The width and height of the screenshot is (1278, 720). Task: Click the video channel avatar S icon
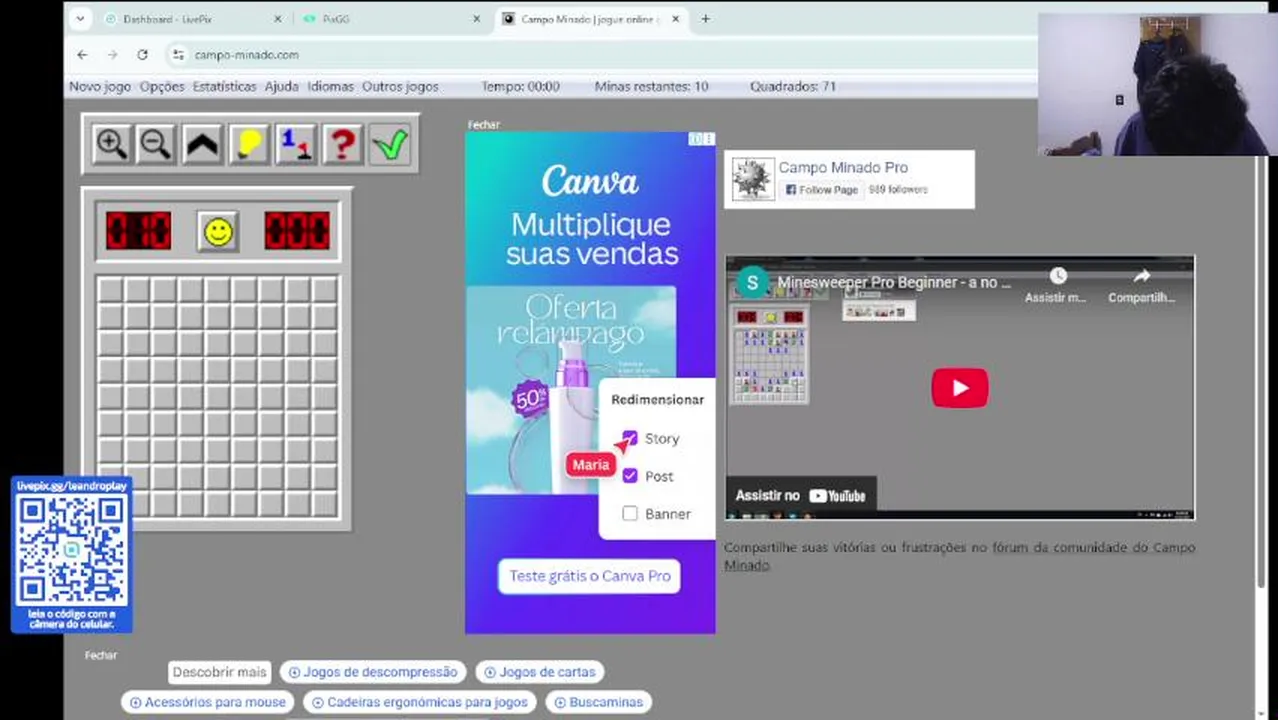point(752,283)
